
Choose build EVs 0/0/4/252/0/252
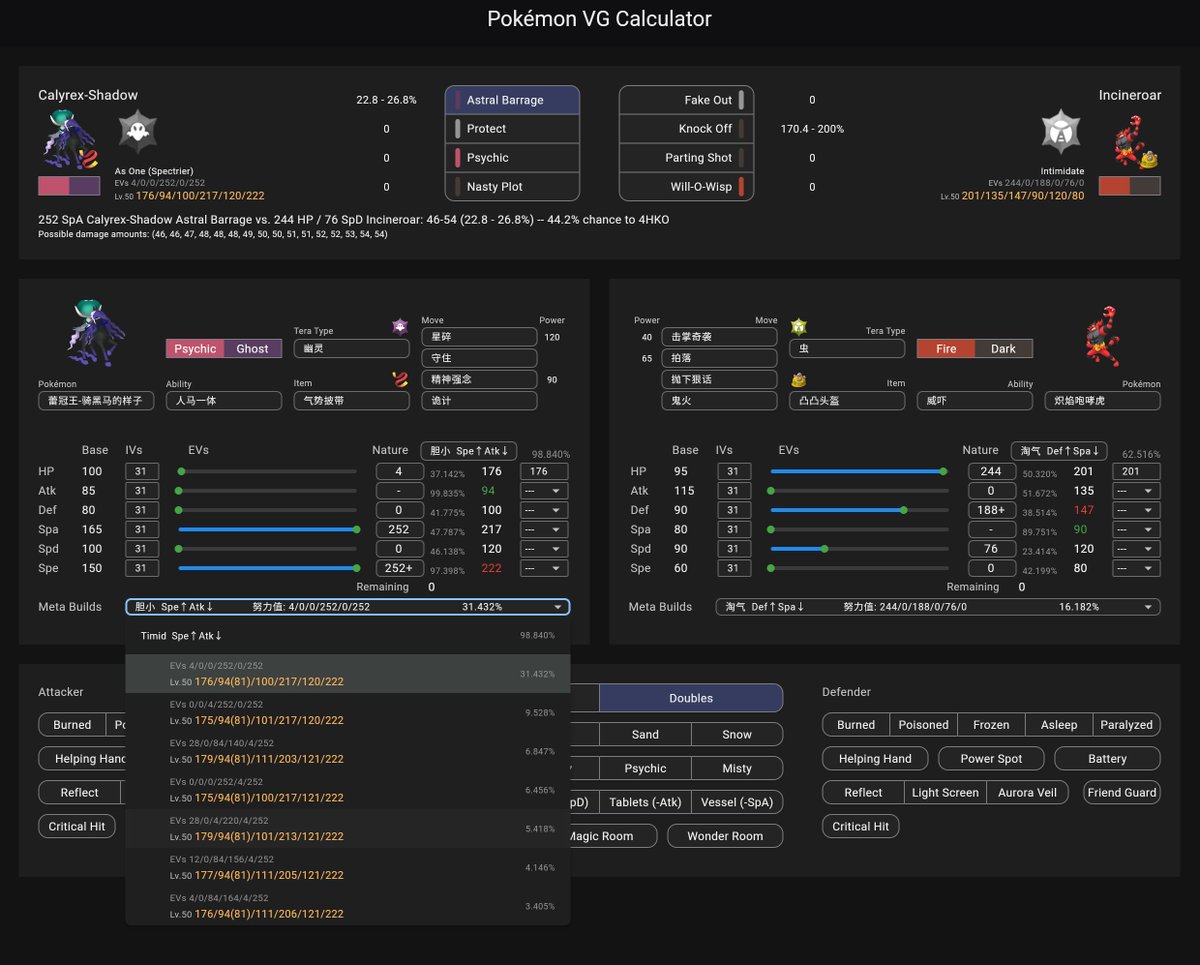point(348,713)
